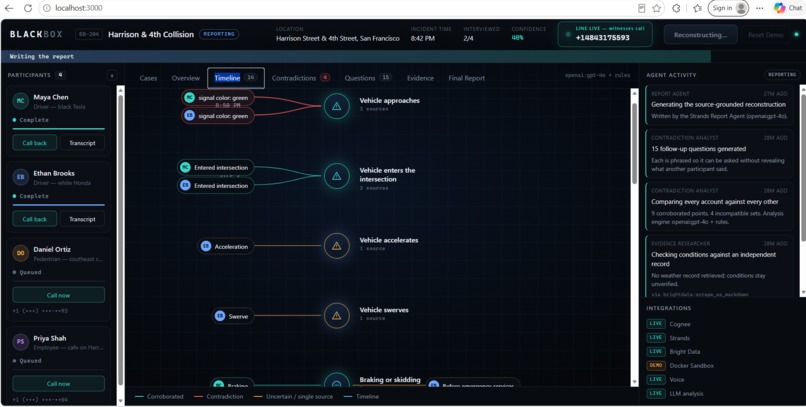Call now for Priya Shah
The image size is (806, 407).
click(59, 383)
